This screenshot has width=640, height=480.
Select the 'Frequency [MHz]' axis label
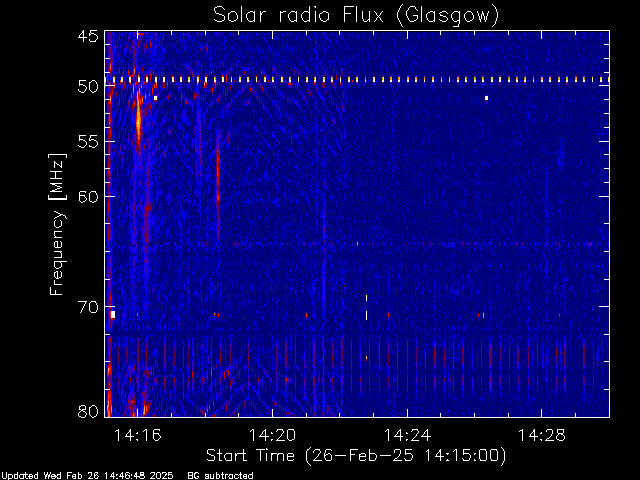[57, 224]
